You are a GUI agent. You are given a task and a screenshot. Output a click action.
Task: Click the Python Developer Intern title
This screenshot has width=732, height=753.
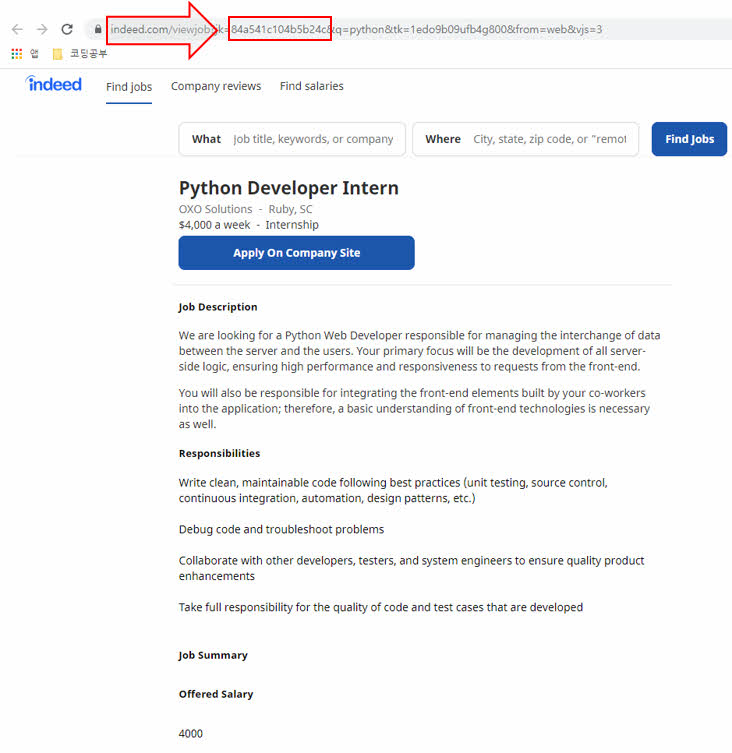click(289, 188)
